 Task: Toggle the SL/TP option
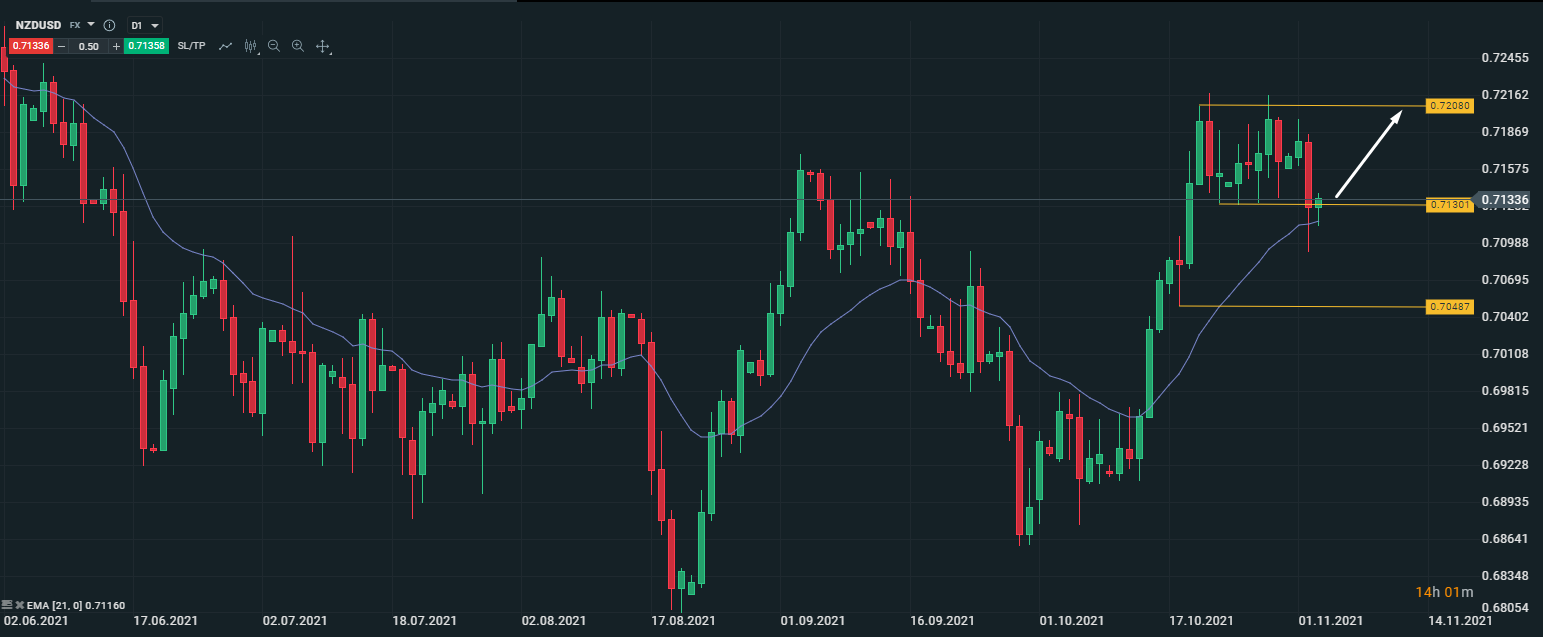pyautogui.click(x=191, y=46)
